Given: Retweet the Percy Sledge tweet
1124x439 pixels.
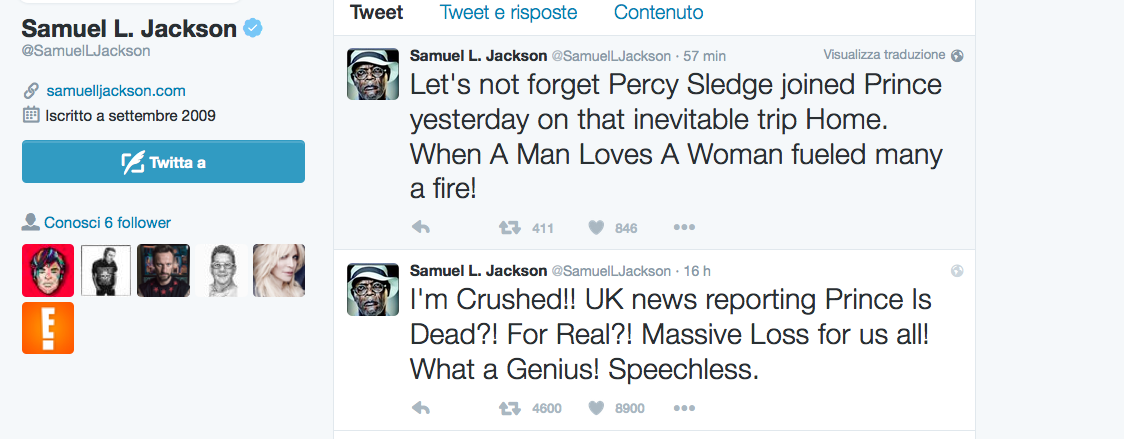Looking at the screenshot, I should coord(510,228).
